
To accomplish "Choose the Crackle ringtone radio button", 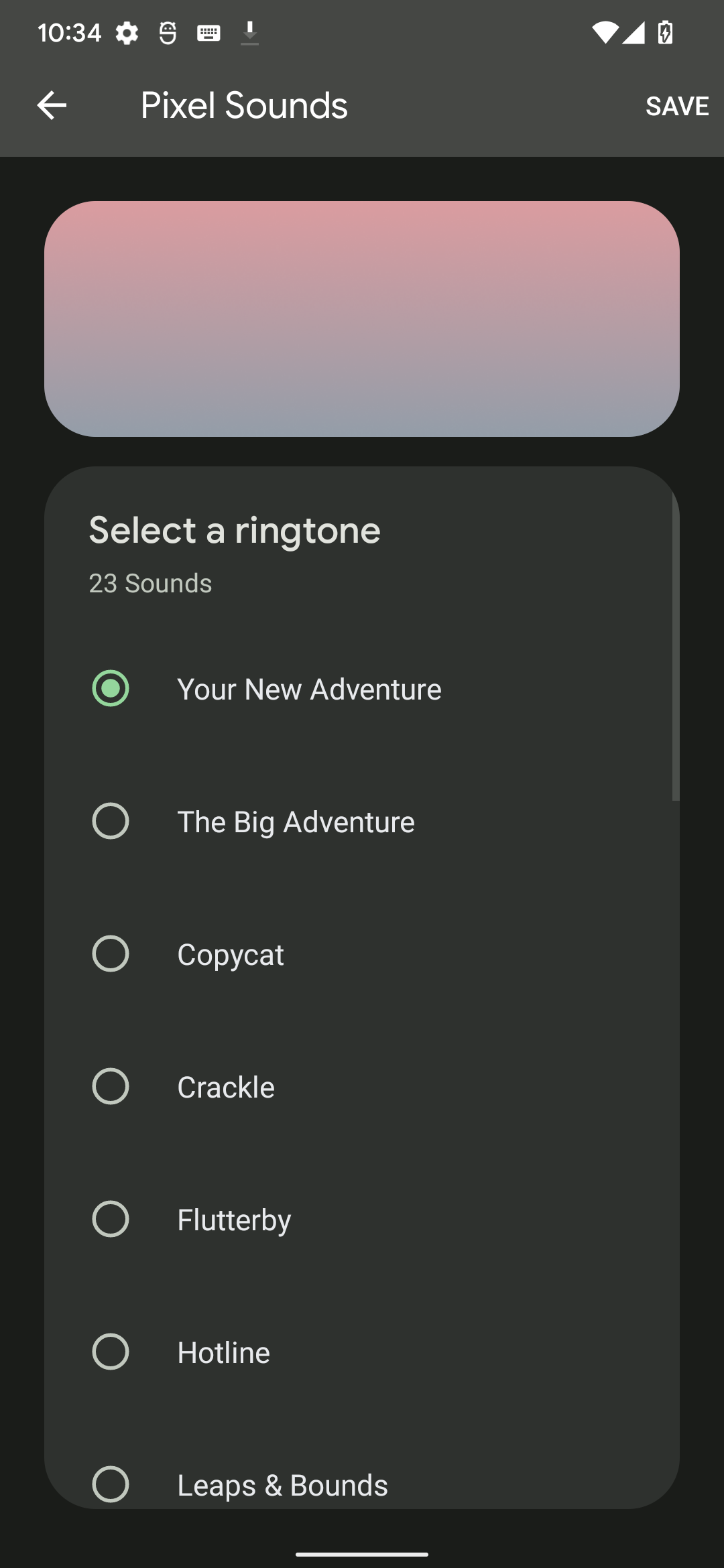I will click(x=111, y=1086).
